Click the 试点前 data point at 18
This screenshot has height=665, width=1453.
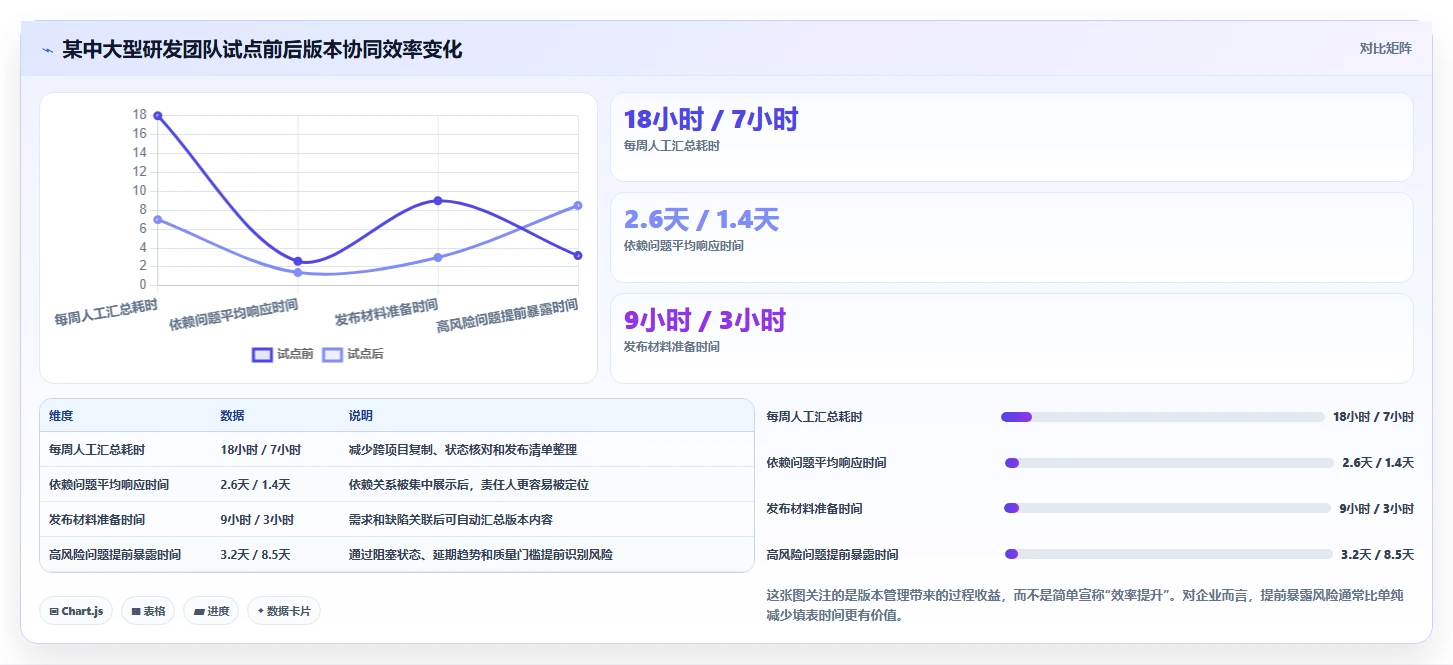[158, 116]
